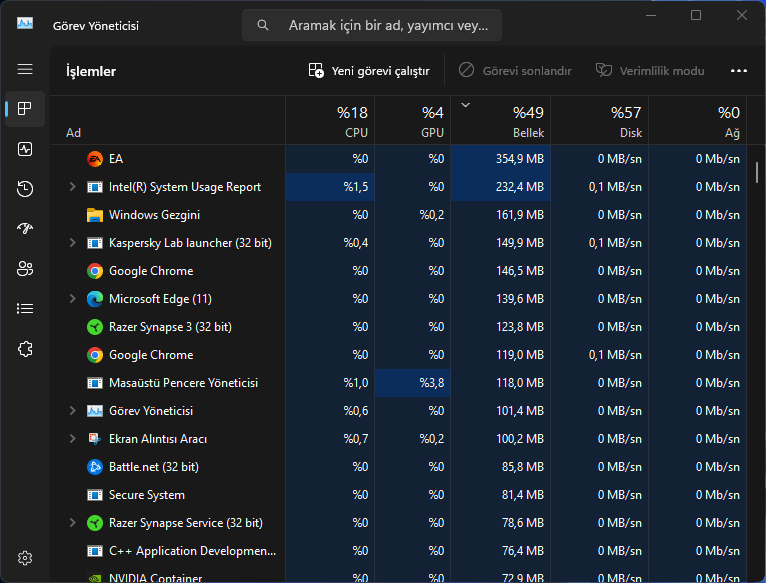Open the App history sidebar icon
Screen dimensions: 766x583
(x=25, y=189)
